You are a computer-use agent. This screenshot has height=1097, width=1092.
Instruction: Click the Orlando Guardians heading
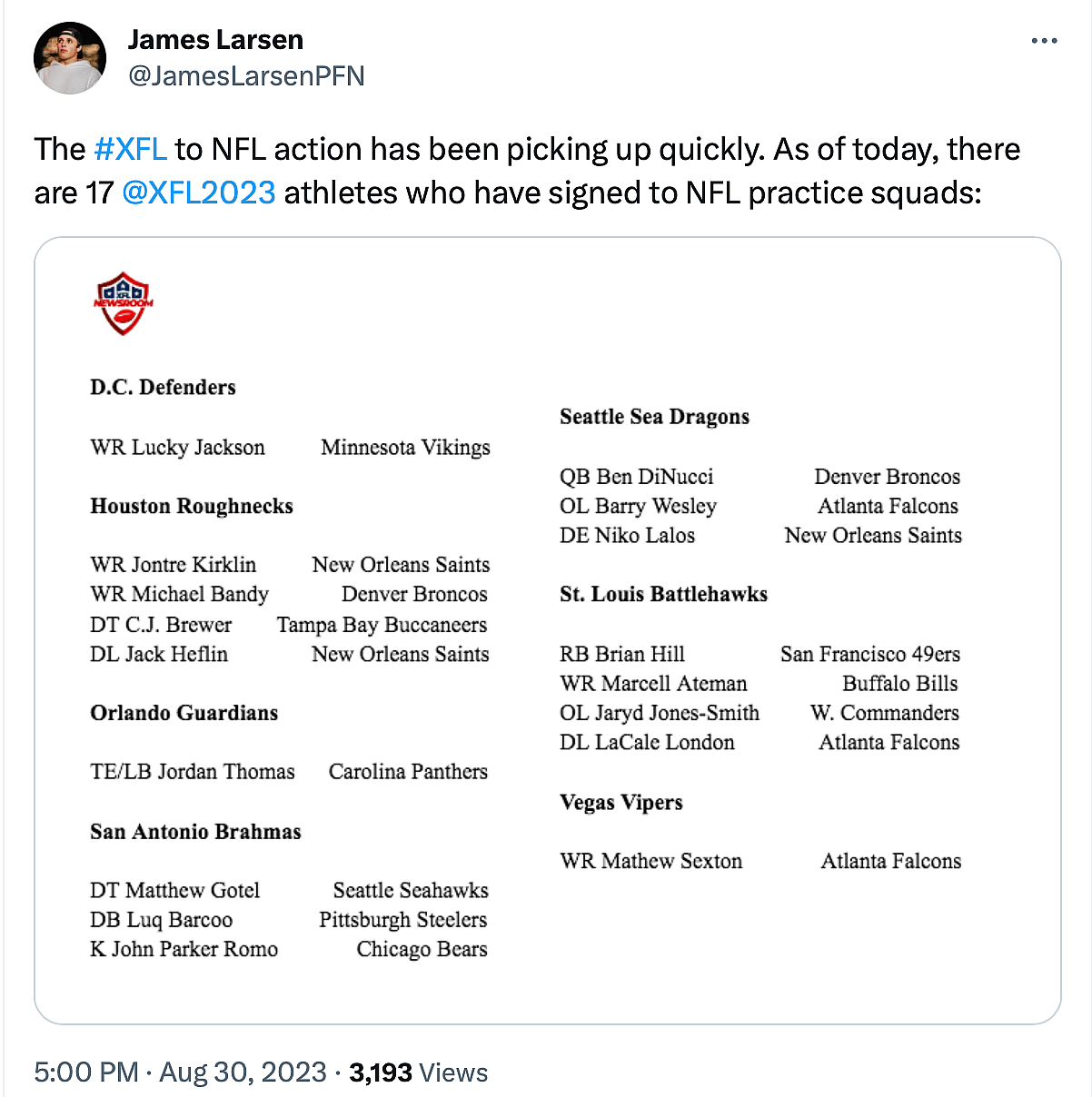tap(184, 713)
